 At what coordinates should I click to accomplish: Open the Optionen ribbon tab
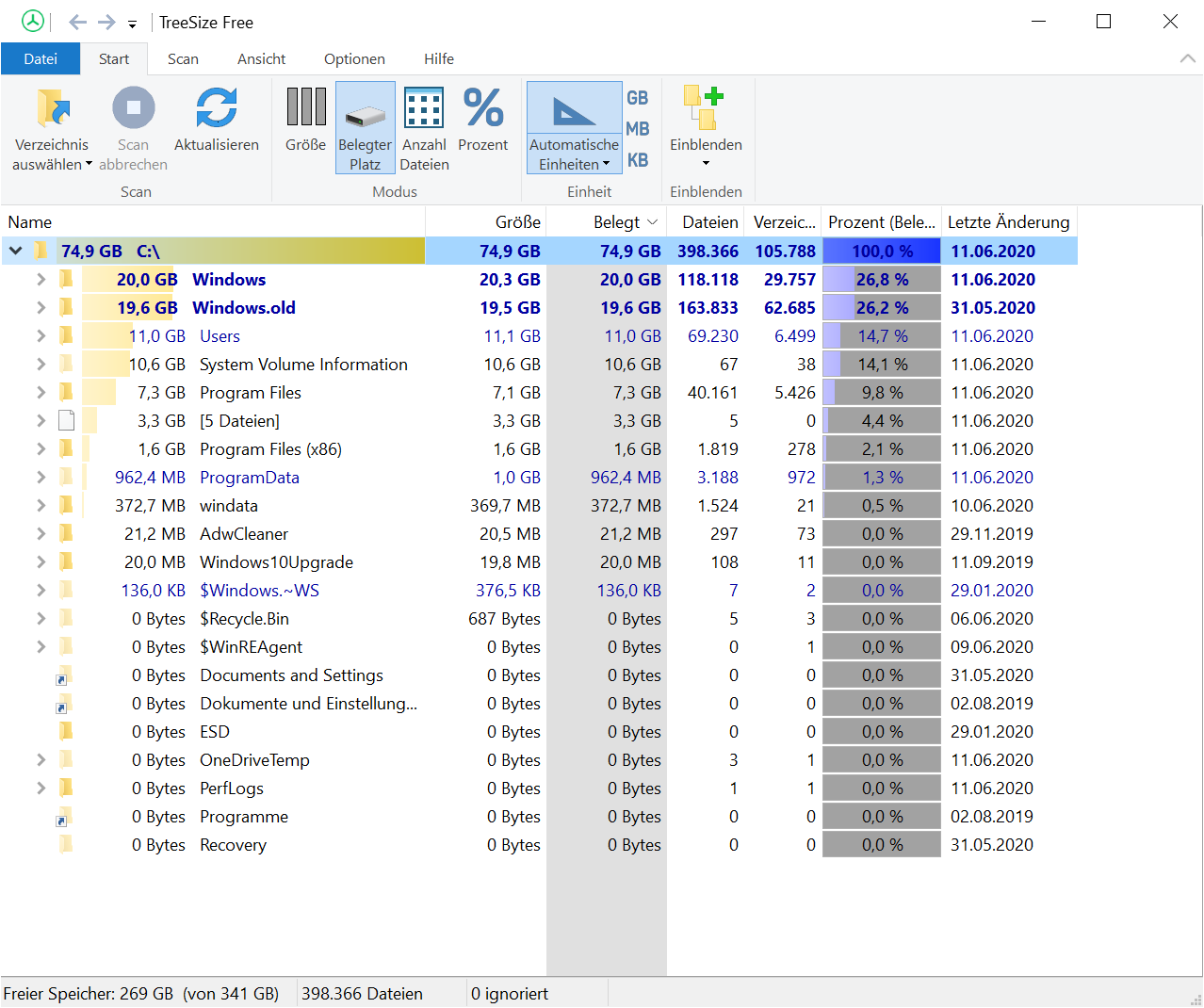coord(354,58)
